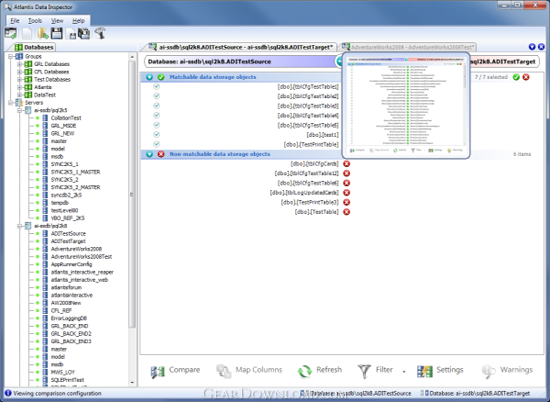Screen dimensions: 550x402
Task: Click the Refresh button
Action: coord(320,371)
